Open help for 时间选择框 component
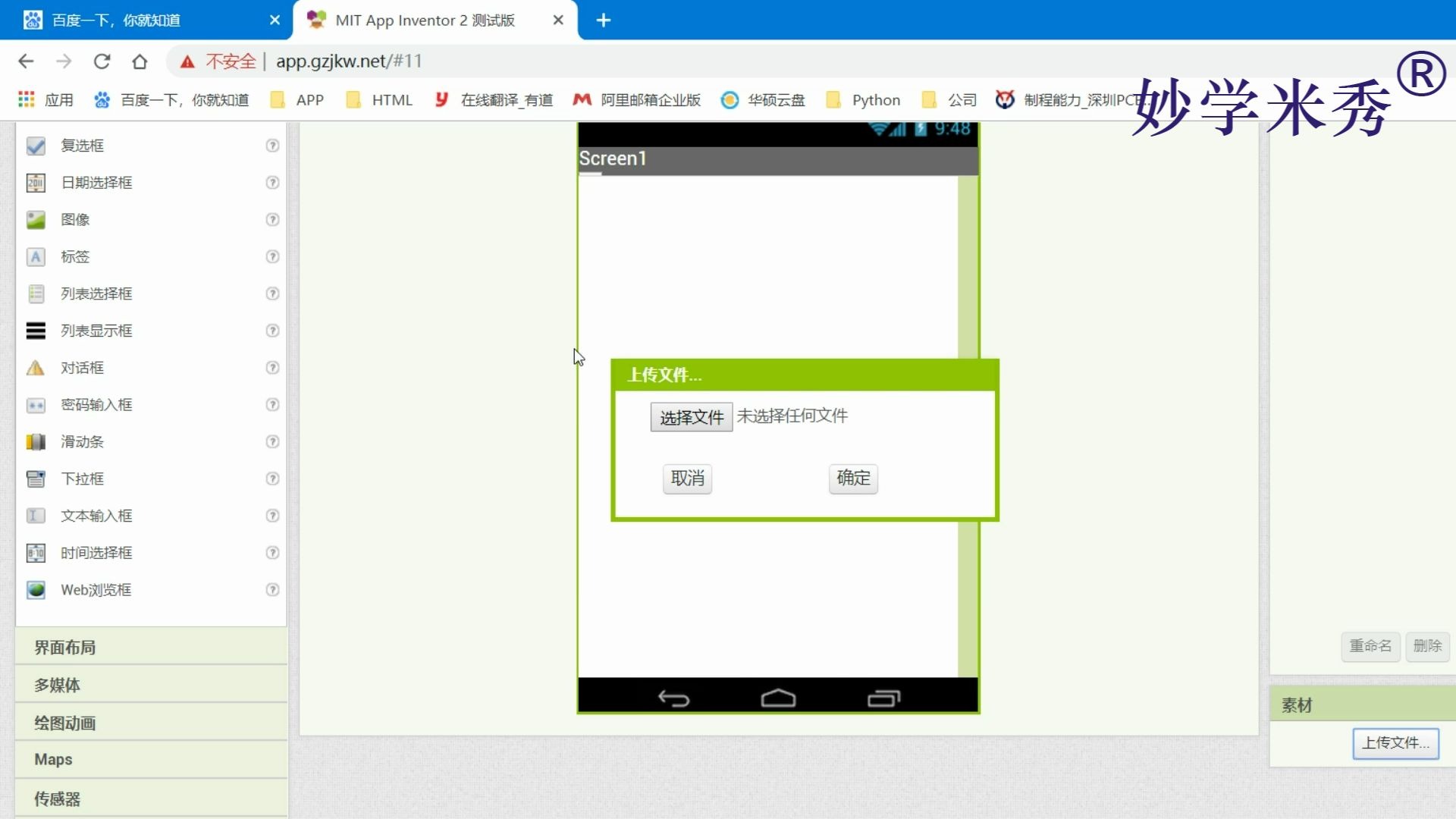 click(272, 553)
